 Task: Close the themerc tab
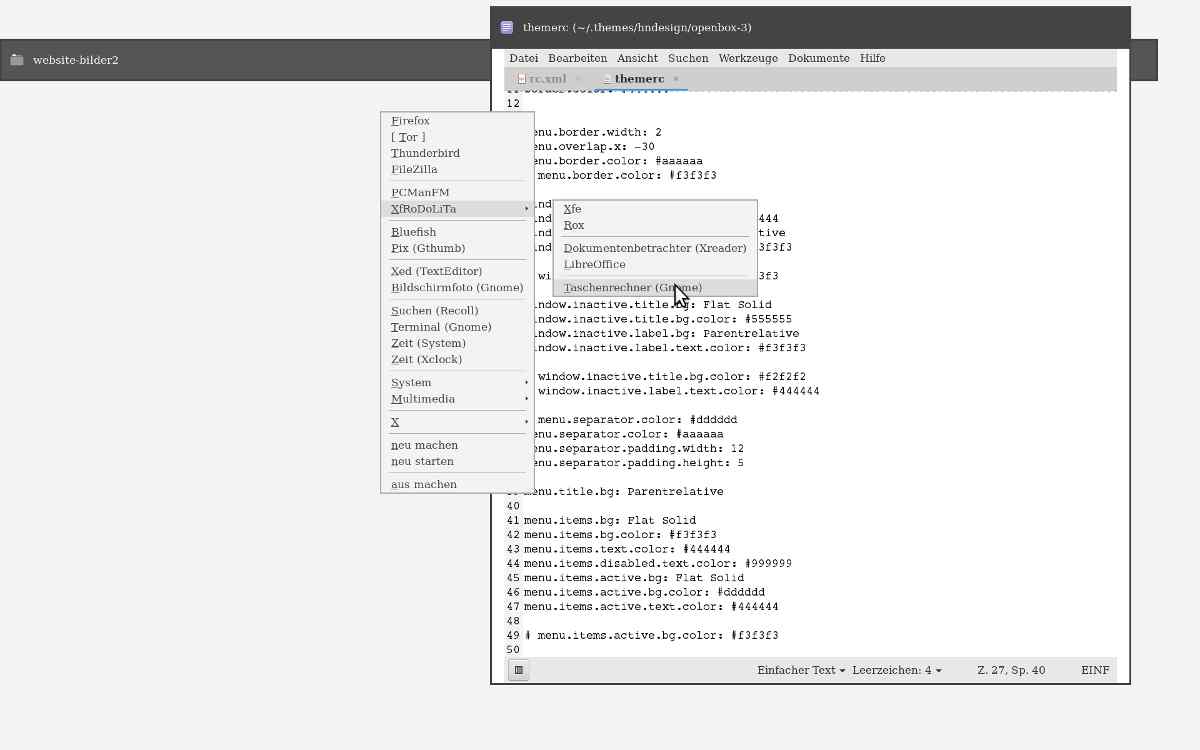[676, 79]
